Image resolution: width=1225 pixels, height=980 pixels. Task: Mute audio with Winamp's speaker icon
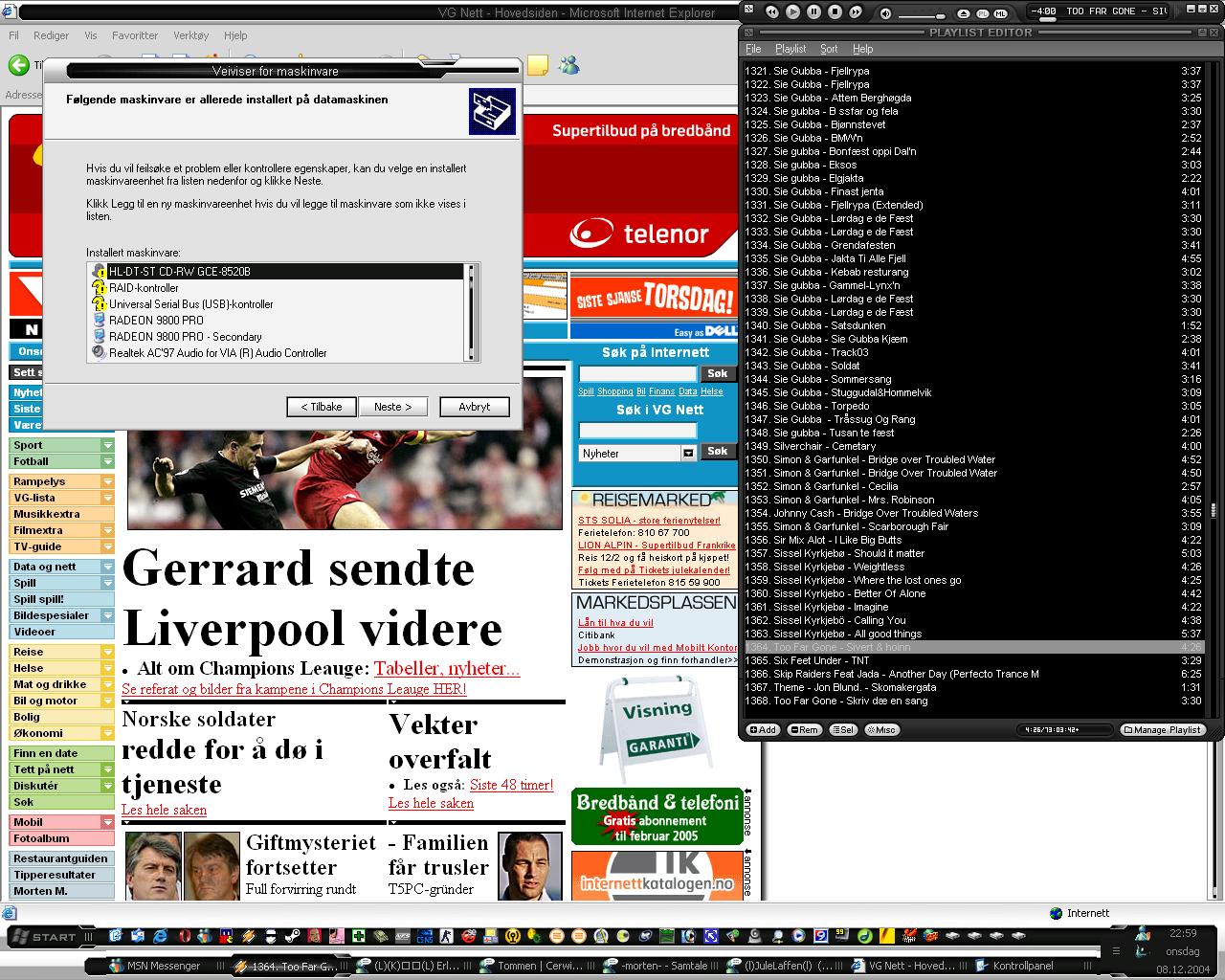[886, 13]
